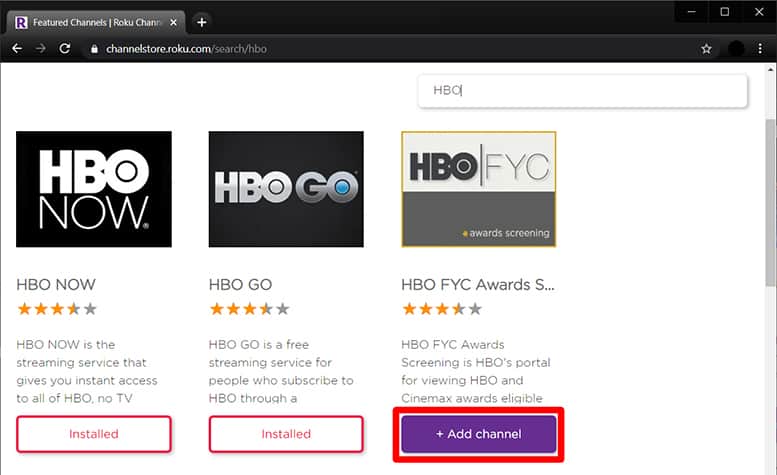Screen dimensions: 777x475
Task: Click the description 'HBO NOW is the streaming service'
Action: coord(87,371)
